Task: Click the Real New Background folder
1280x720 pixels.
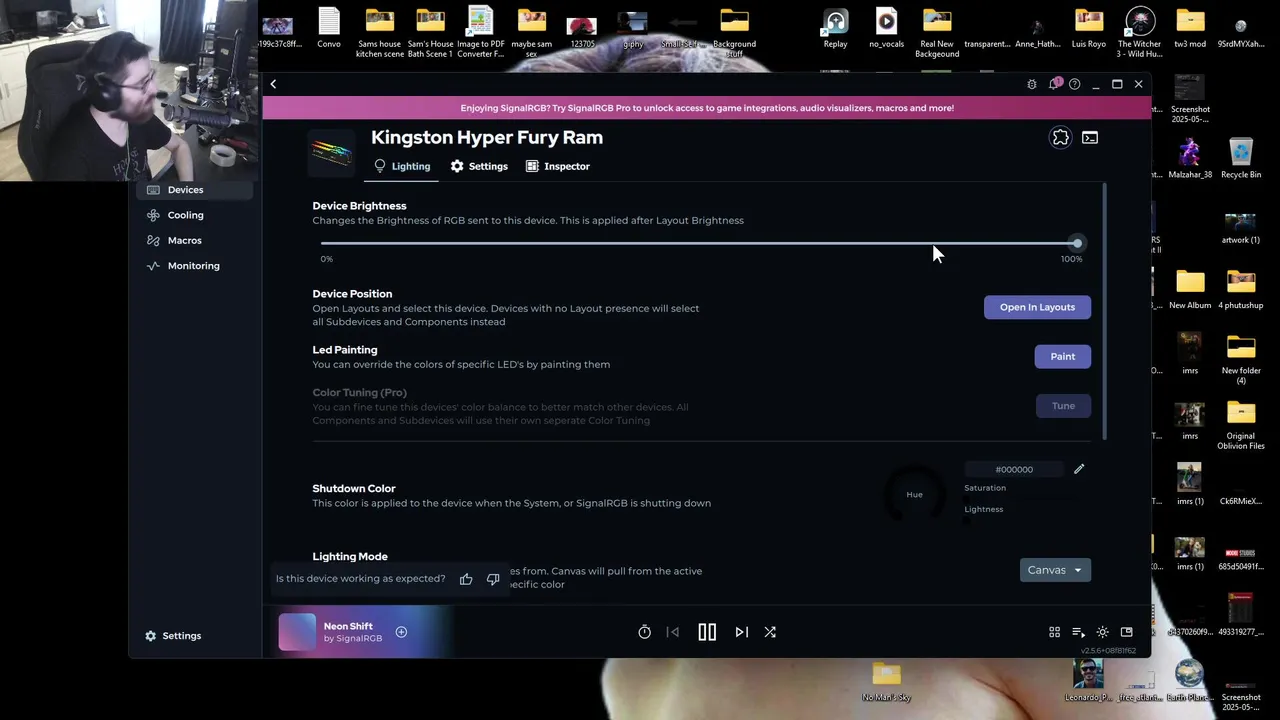Action: [x=937, y=33]
